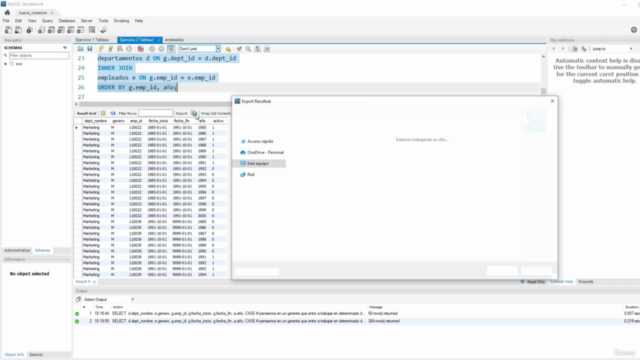The image size is (640, 360).
Task: Open the home screen tab icon
Action: coord(7,13)
